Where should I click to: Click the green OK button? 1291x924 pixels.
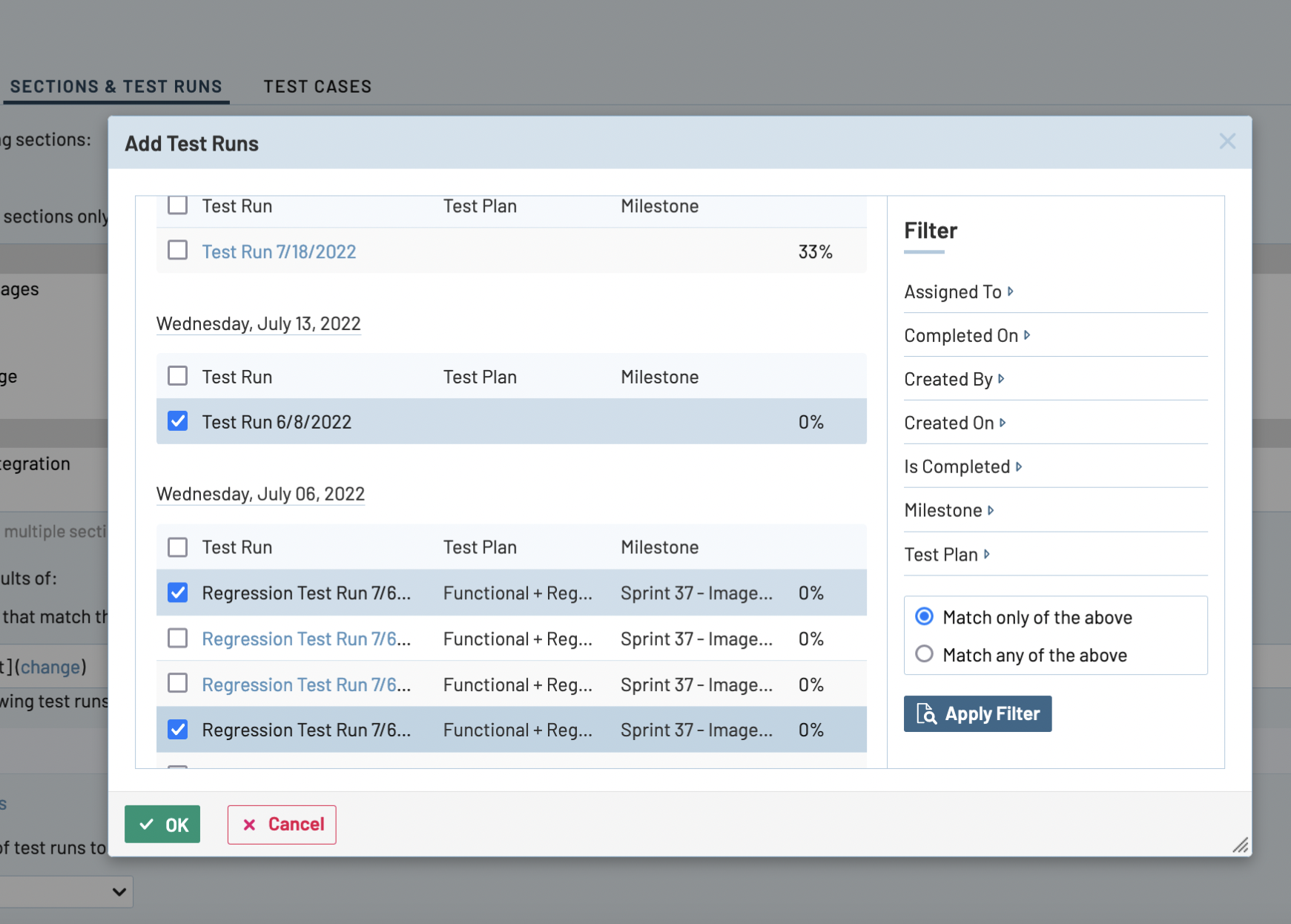[x=162, y=824]
